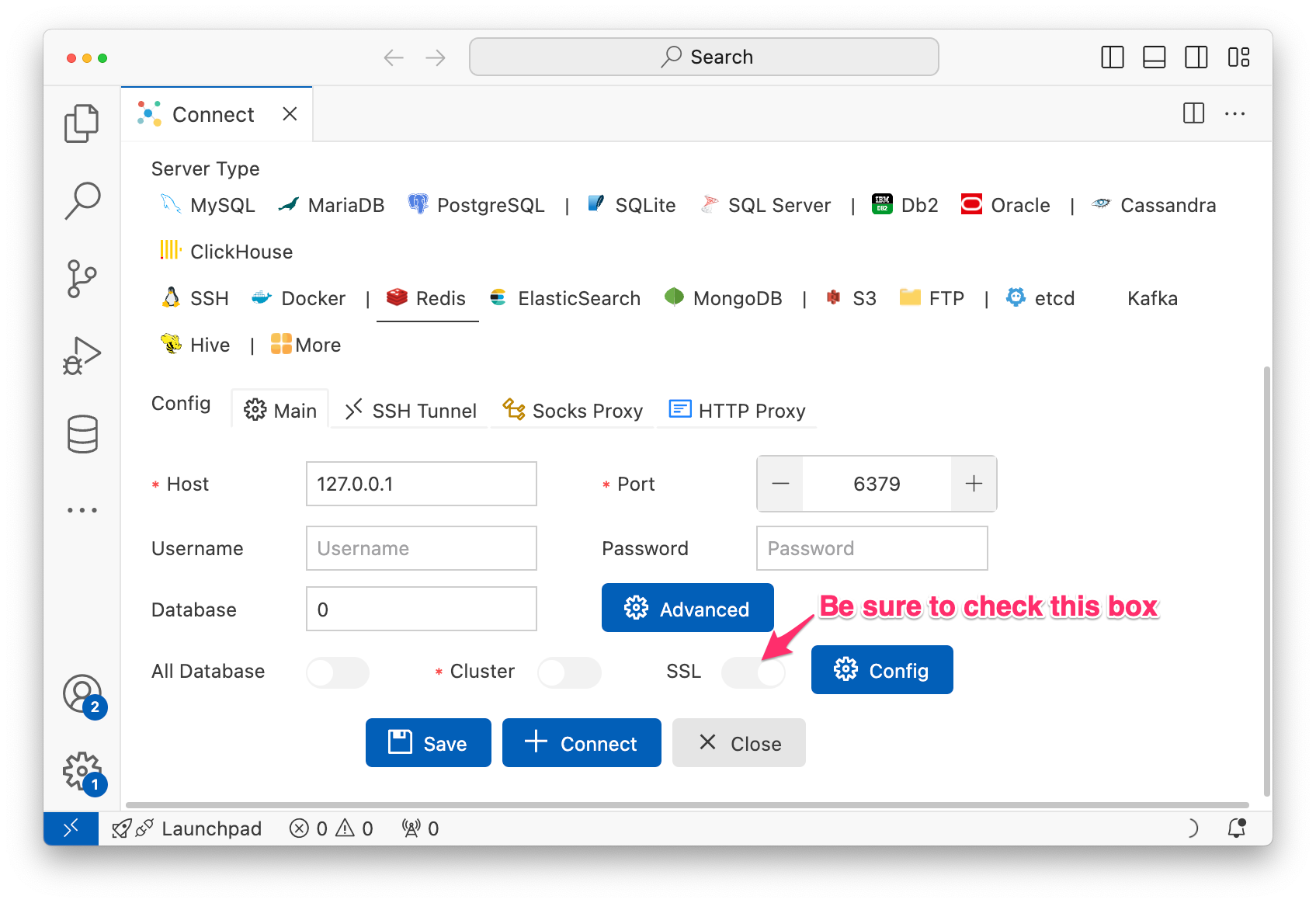Select the MongoDB server type
The height and width of the screenshot is (903, 1316).
(738, 298)
